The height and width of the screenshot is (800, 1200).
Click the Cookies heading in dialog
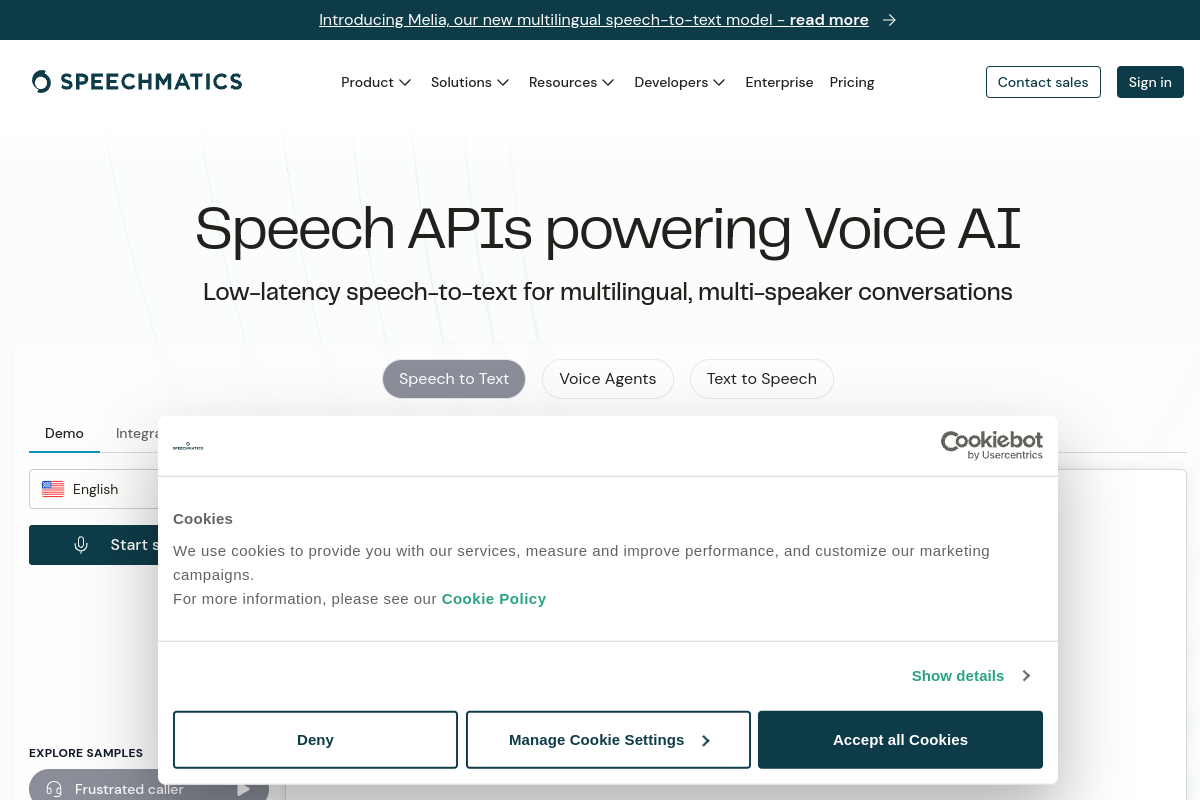203,519
